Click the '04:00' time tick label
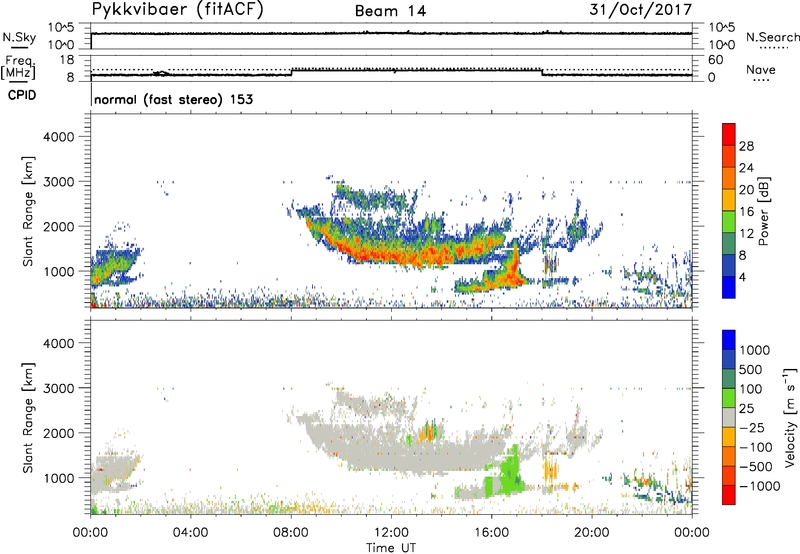Viewport: 800px width, 554px height. (190, 533)
